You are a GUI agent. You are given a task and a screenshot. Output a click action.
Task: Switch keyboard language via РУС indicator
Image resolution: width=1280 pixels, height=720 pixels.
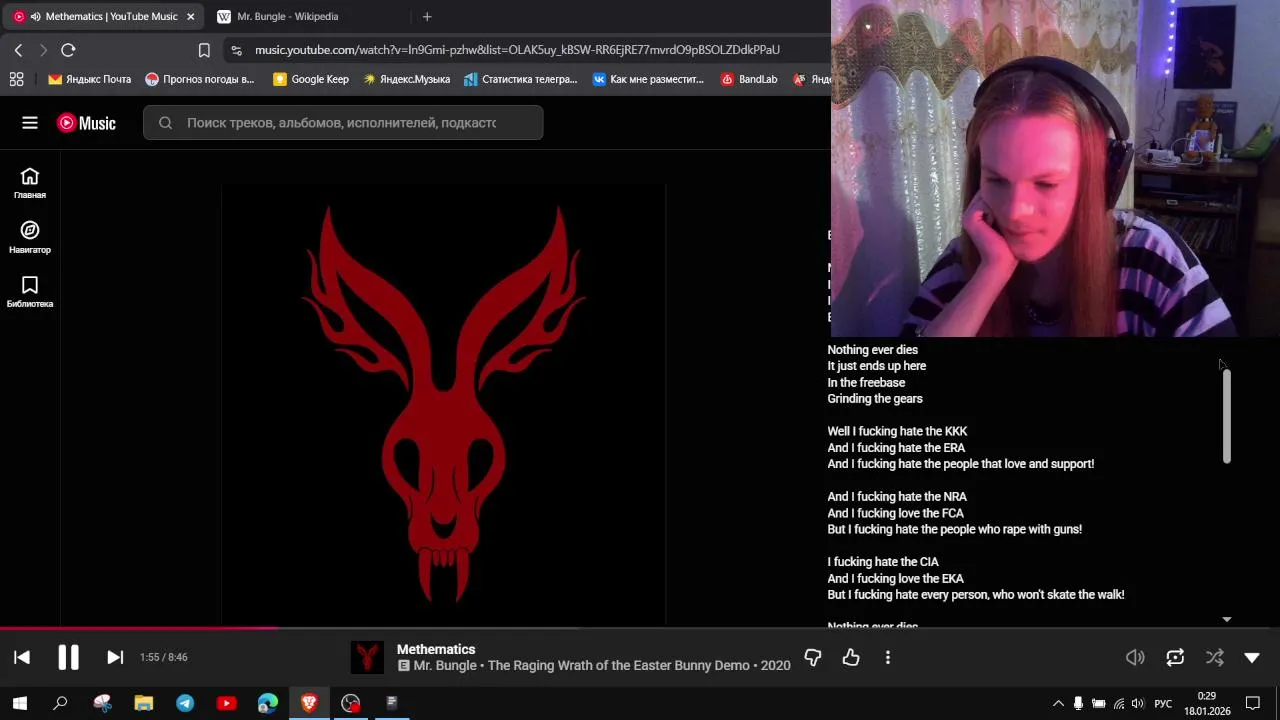(1163, 703)
